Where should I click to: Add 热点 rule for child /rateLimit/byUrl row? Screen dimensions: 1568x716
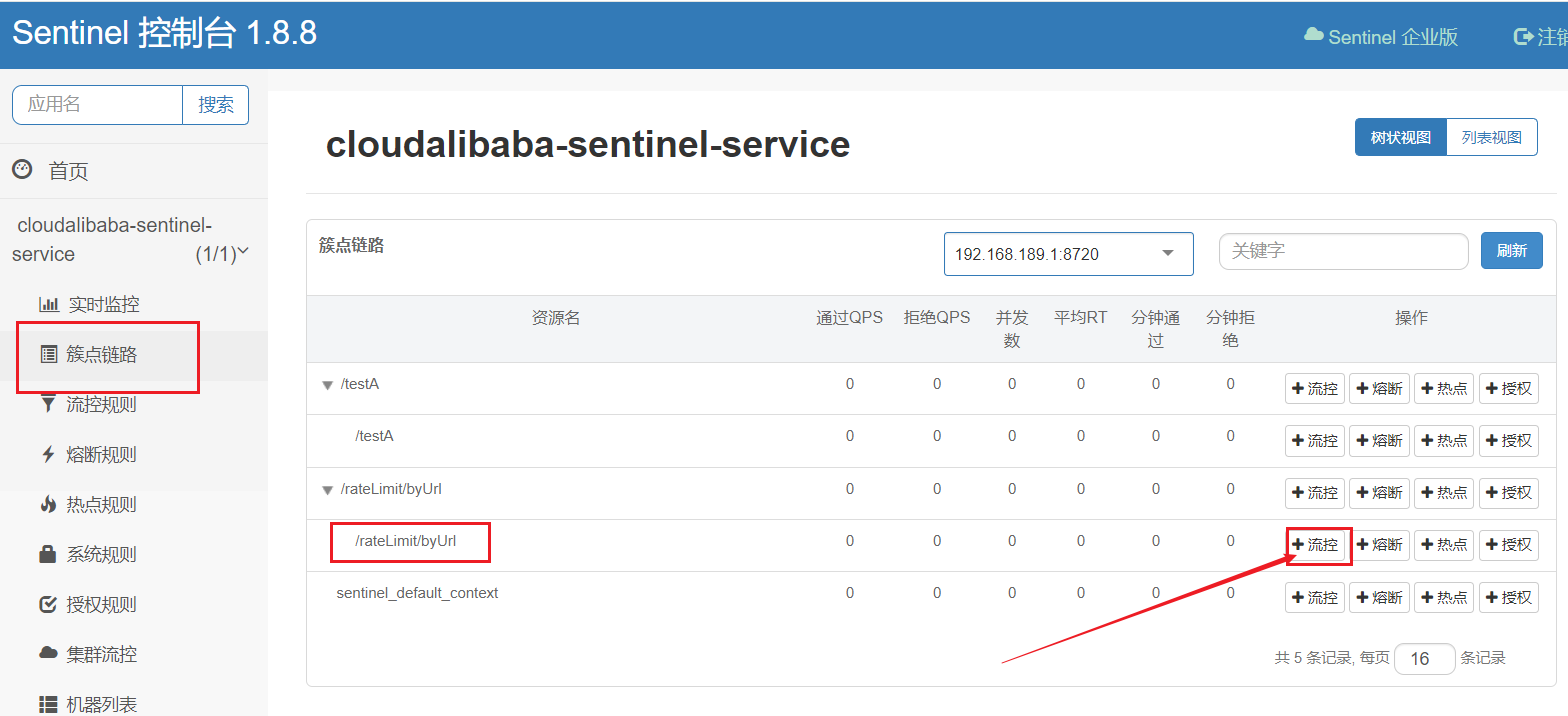(x=1444, y=545)
